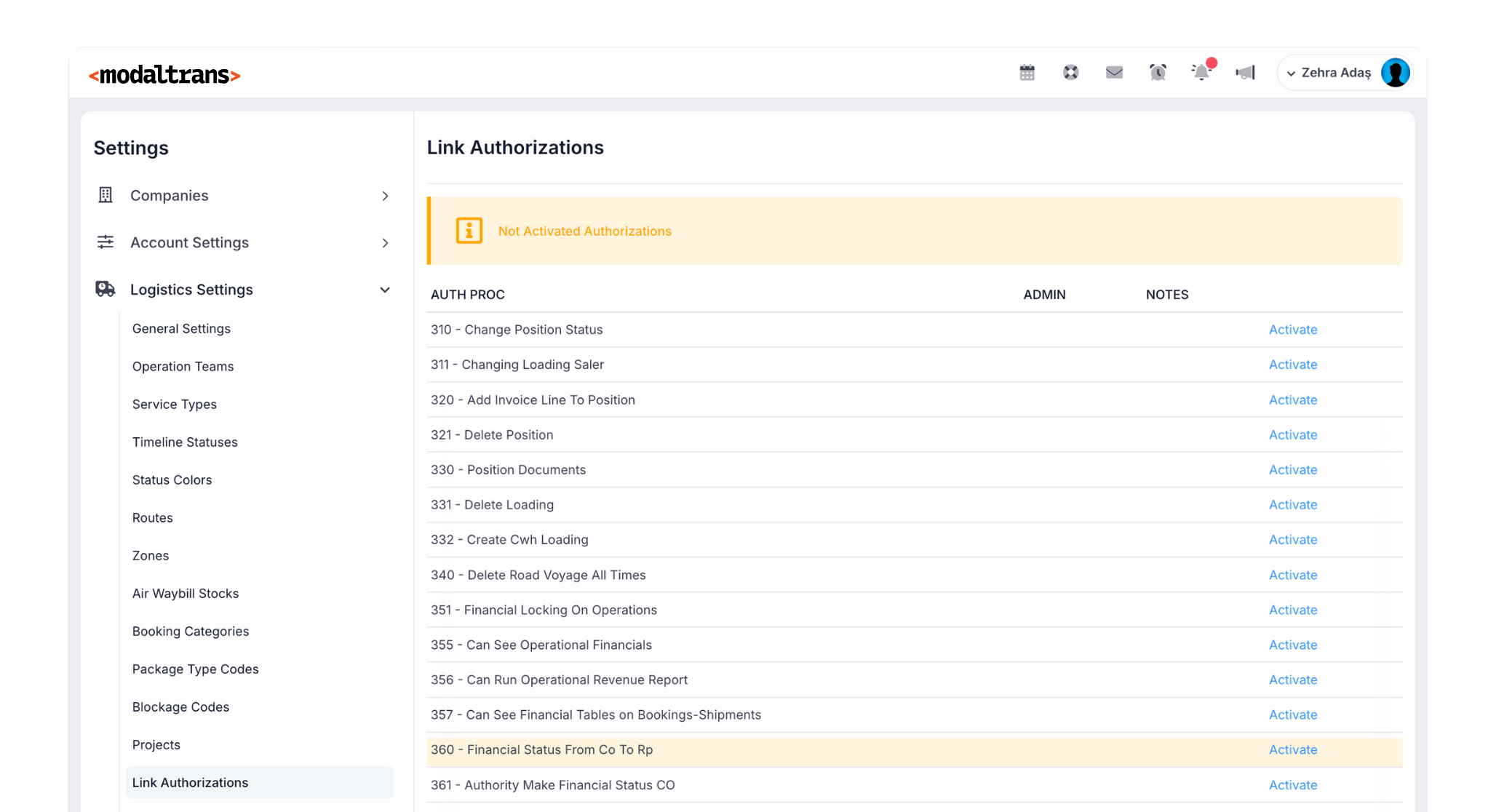Click the announcements megaphone icon
Image resolution: width=1496 pixels, height=812 pixels.
(1245, 72)
